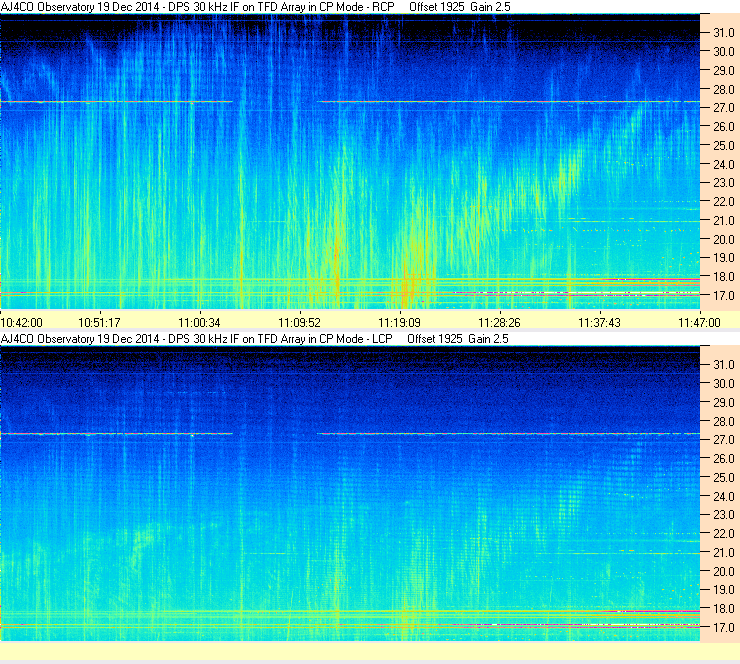Click the RCP spectrogram title text
The image size is (740, 664).
(x=197, y=7)
